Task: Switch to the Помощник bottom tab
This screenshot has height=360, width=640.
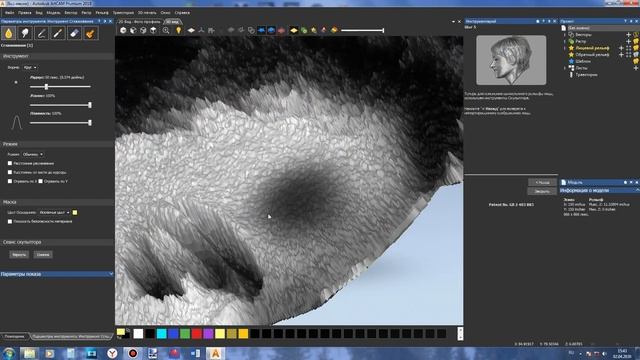Action: pos(14,336)
